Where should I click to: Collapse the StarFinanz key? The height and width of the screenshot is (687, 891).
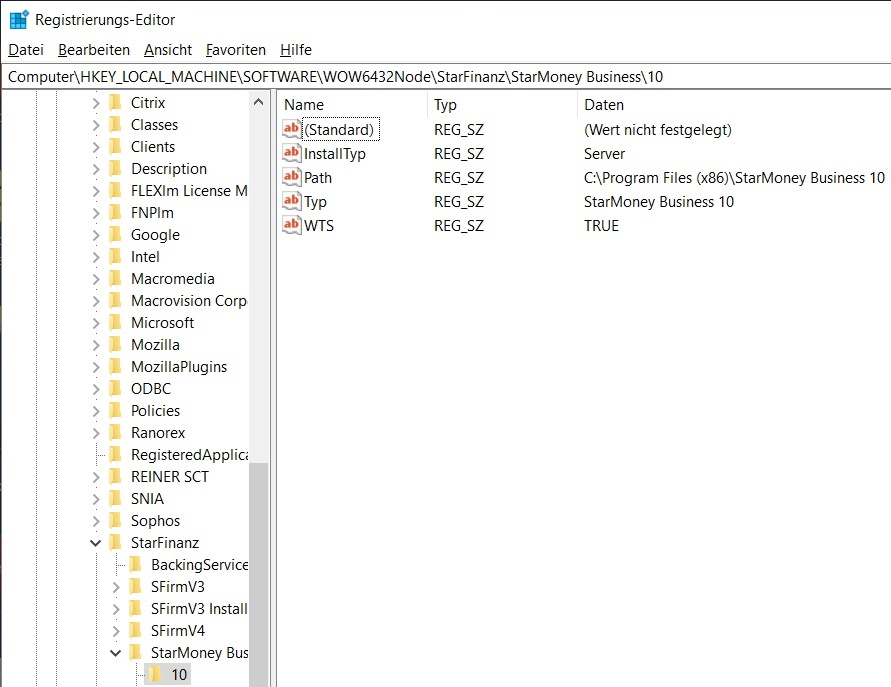[95, 543]
